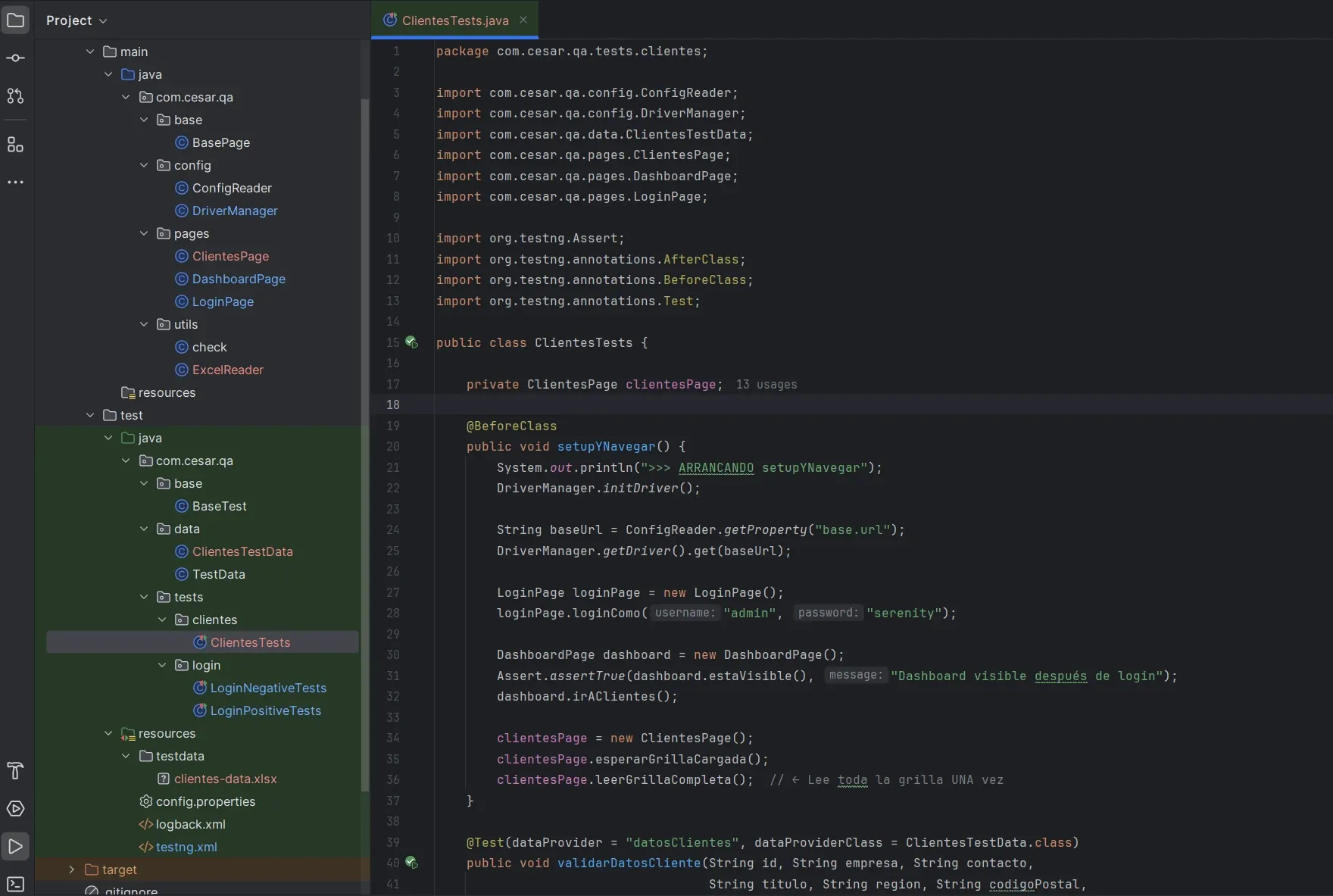Collapse the pages package
This screenshot has width=1333, height=896.
point(143,233)
